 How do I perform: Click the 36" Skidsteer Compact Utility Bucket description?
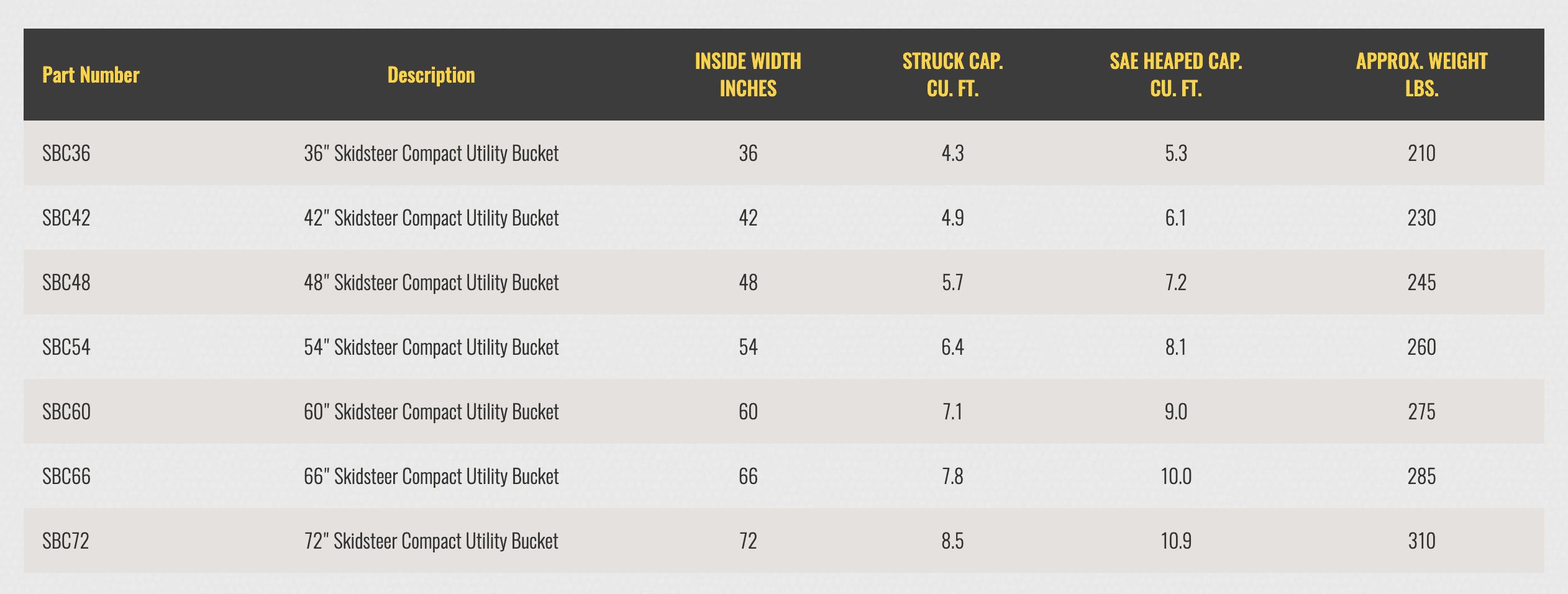[431, 153]
